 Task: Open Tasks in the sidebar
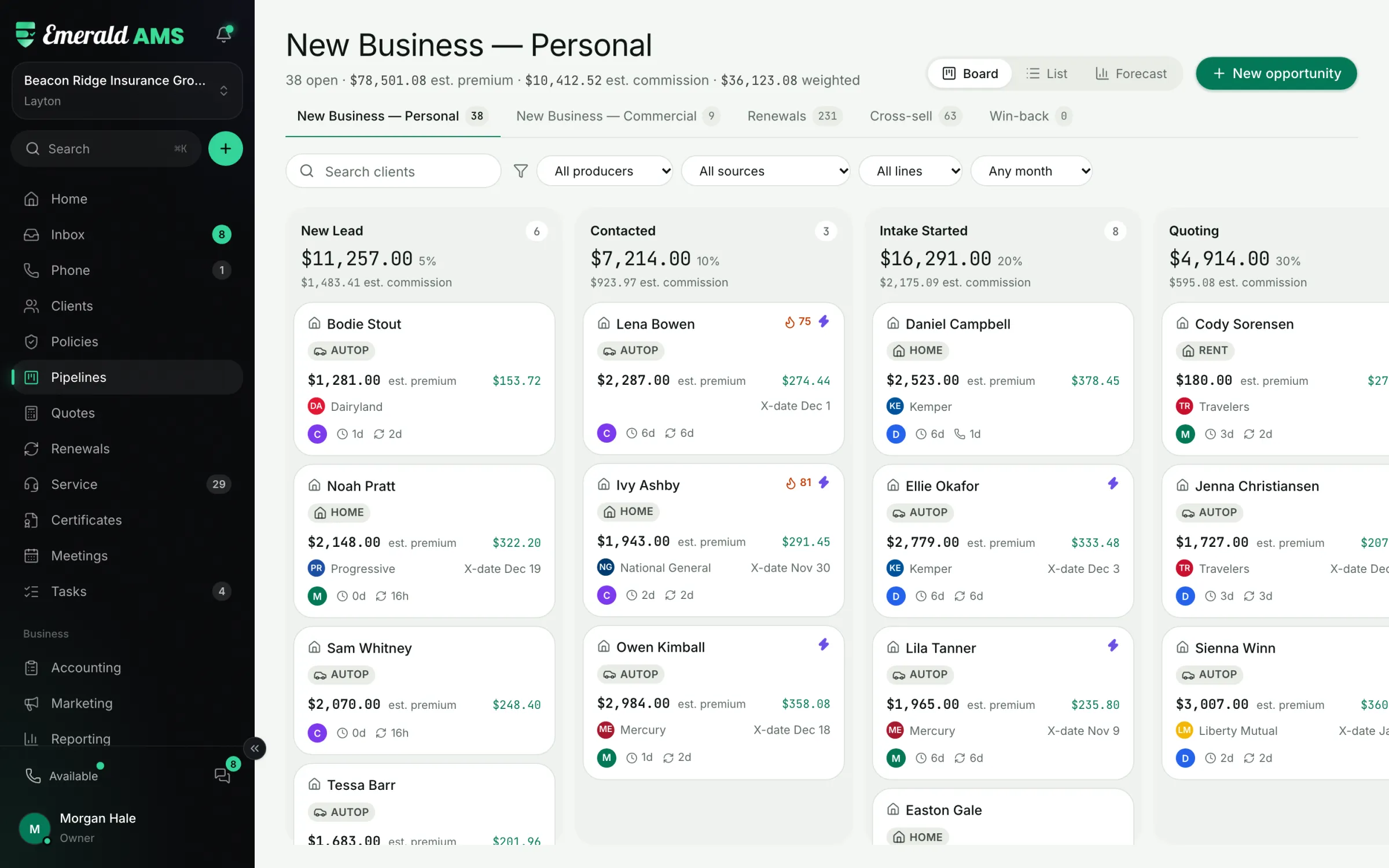pyautogui.click(x=127, y=591)
